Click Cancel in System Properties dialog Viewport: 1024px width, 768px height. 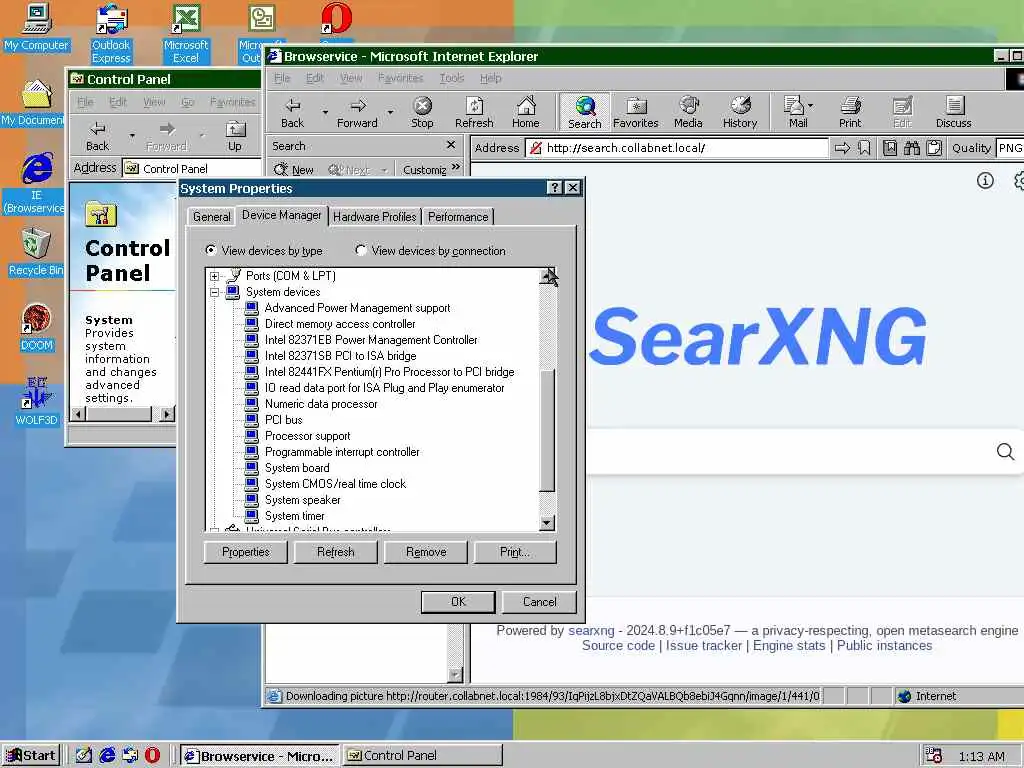point(539,601)
